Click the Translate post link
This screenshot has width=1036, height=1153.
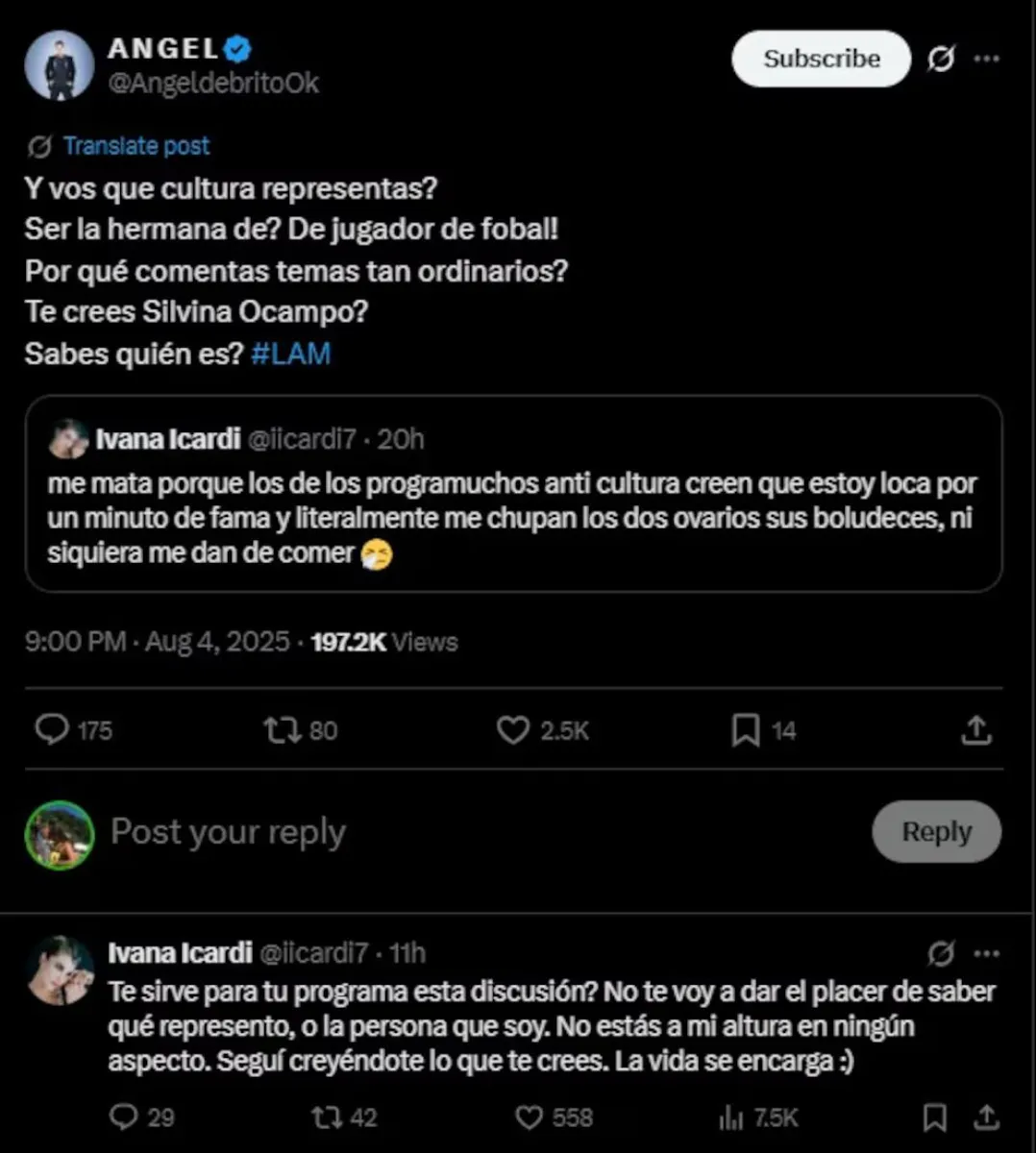[x=136, y=146]
